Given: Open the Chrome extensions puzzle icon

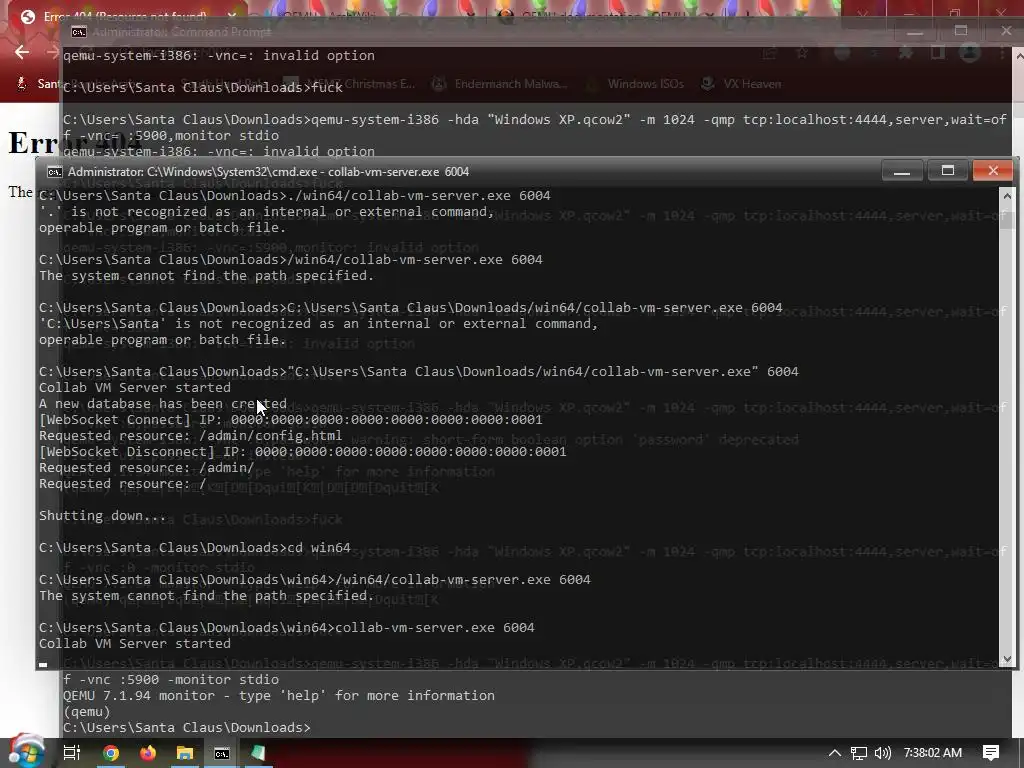Looking at the screenshot, I should 906,53.
